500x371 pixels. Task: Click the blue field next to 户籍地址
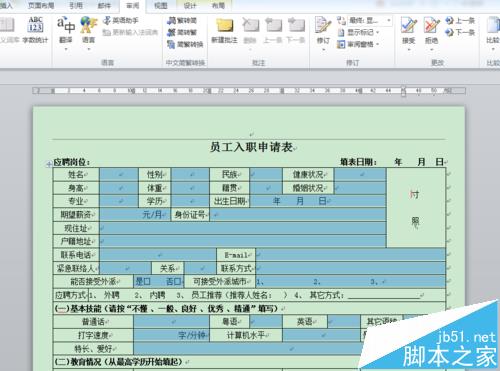pos(243,241)
